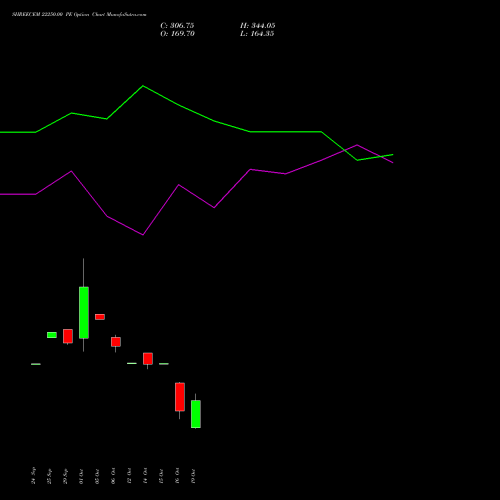Click the small red candlestick for 05 Oct
500x500 pixels.
pos(100,317)
